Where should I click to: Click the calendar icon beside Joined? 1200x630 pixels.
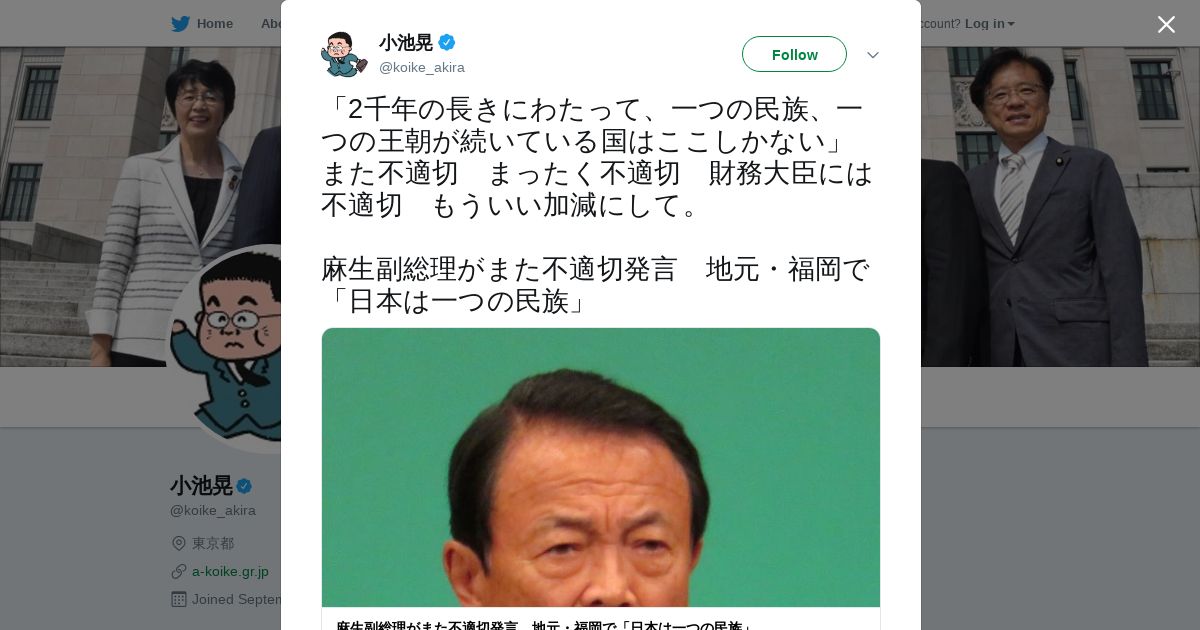[179, 599]
